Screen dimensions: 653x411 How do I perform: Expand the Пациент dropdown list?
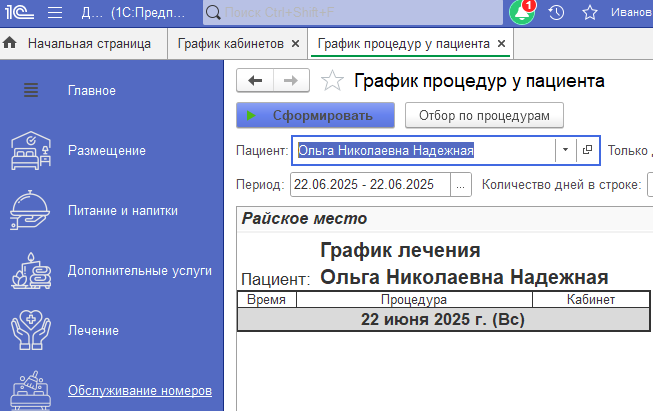pyautogui.click(x=565, y=149)
